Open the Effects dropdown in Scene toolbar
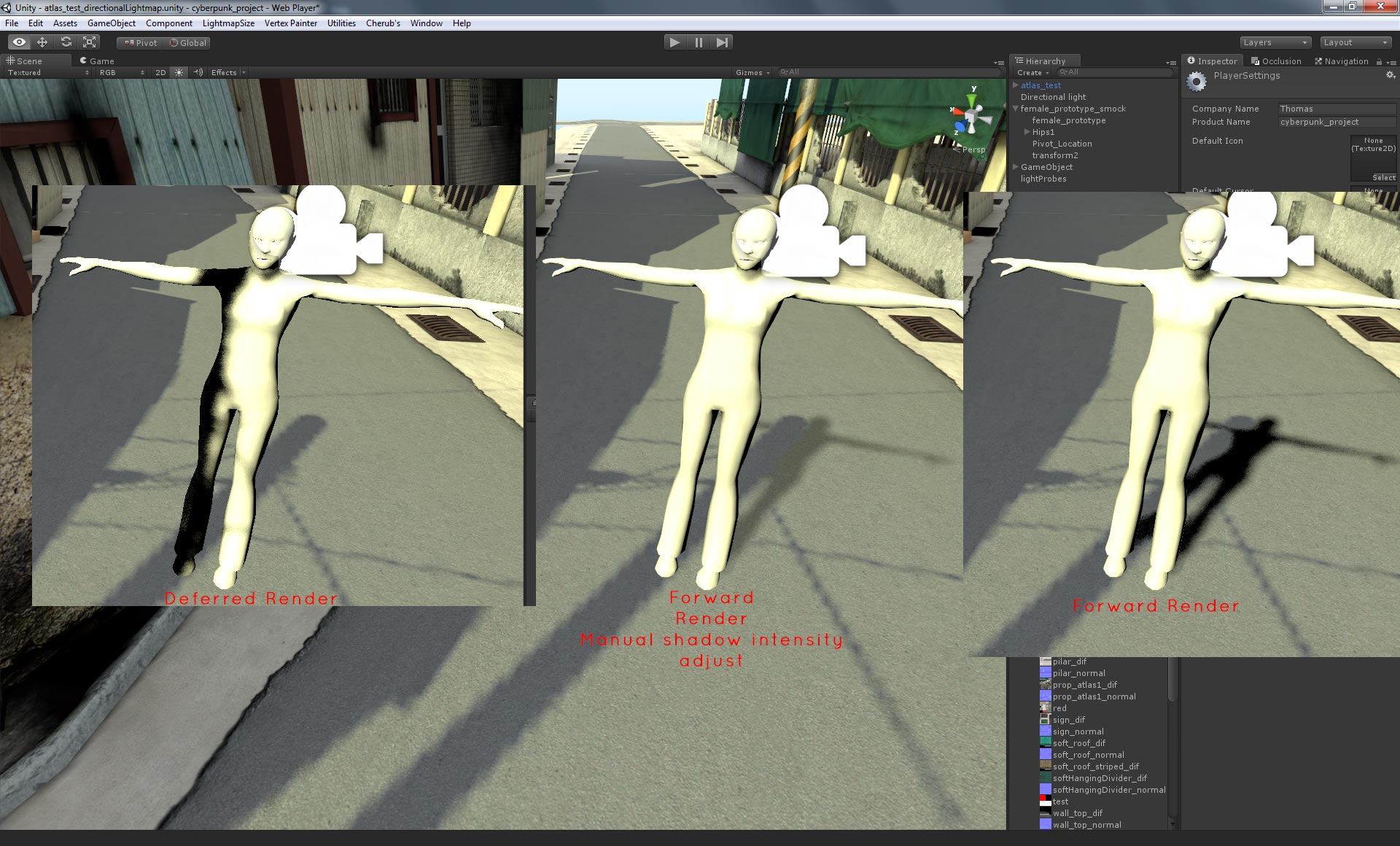The height and width of the screenshot is (846, 1400). tap(225, 72)
